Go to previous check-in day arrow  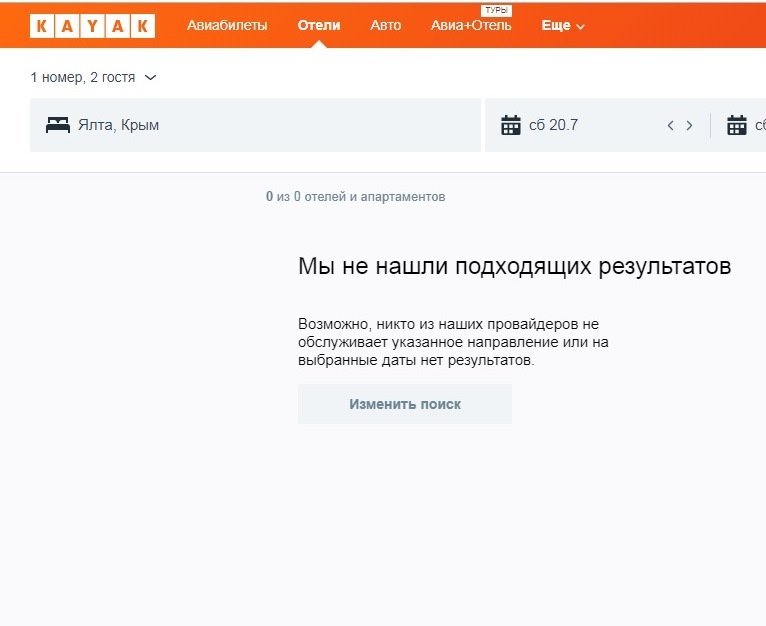[x=671, y=125]
